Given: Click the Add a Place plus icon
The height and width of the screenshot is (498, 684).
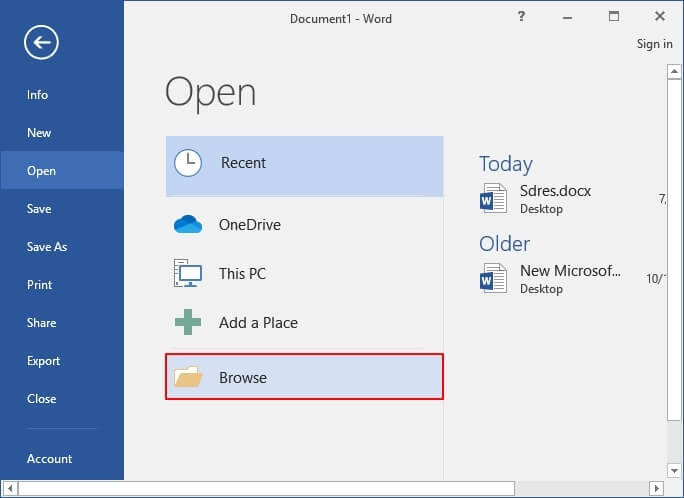Looking at the screenshot, I should (x=188, y=323).
